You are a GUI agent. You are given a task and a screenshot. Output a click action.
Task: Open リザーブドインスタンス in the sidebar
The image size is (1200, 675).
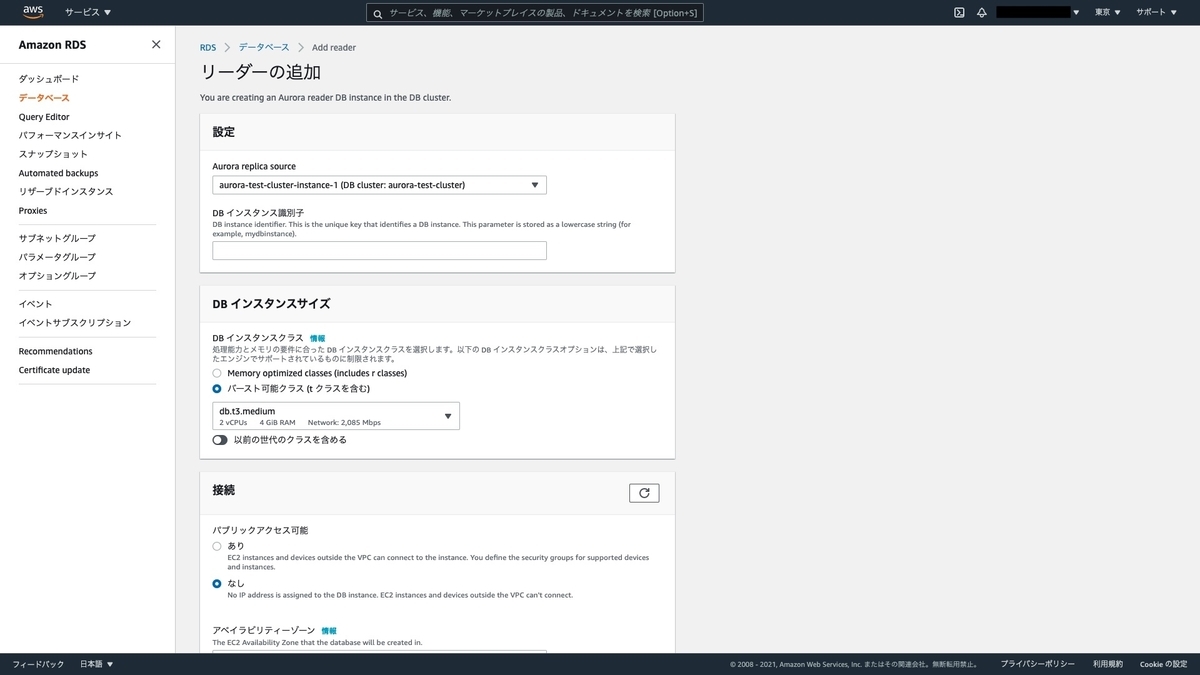tap(66, 191)
